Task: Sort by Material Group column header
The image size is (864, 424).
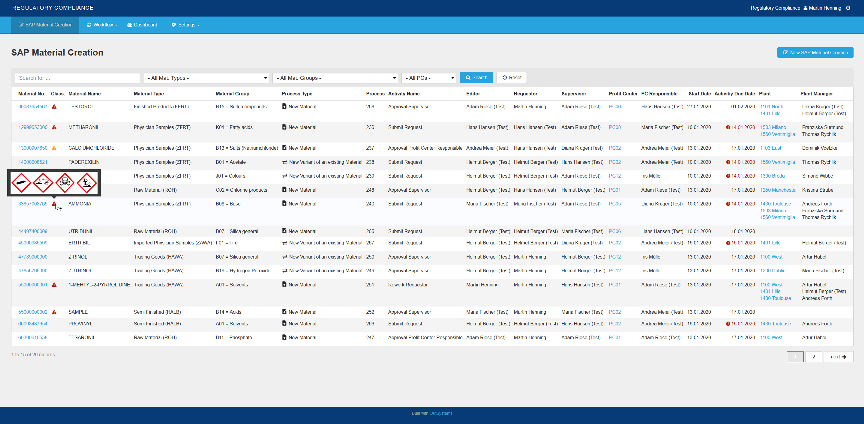Action: [x=232, y=94]
